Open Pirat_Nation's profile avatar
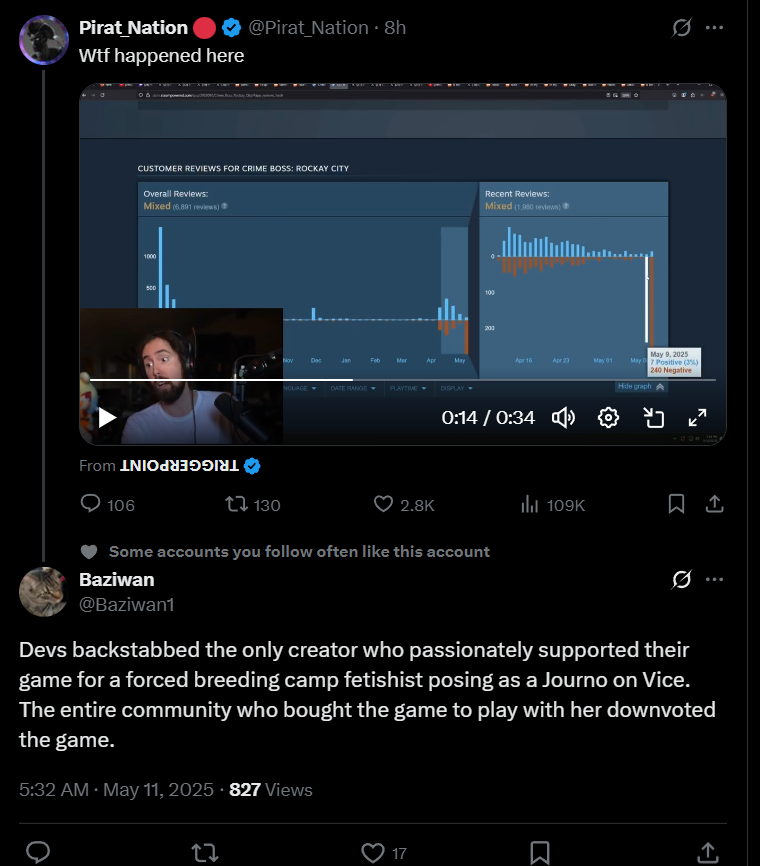 [x=44, y=40]
